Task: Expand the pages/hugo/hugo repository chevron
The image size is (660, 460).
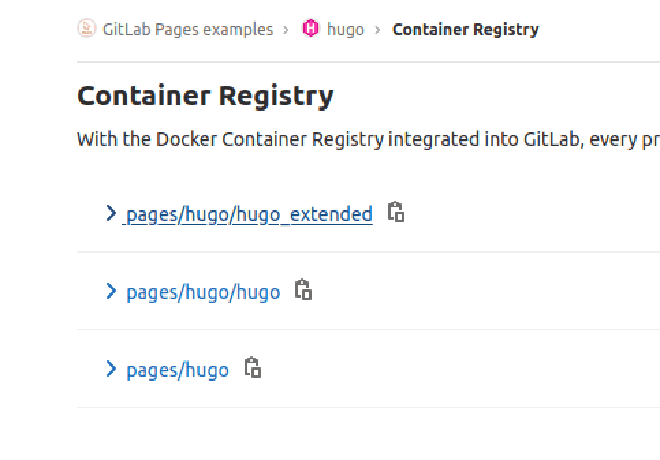Action: [111, 291]
